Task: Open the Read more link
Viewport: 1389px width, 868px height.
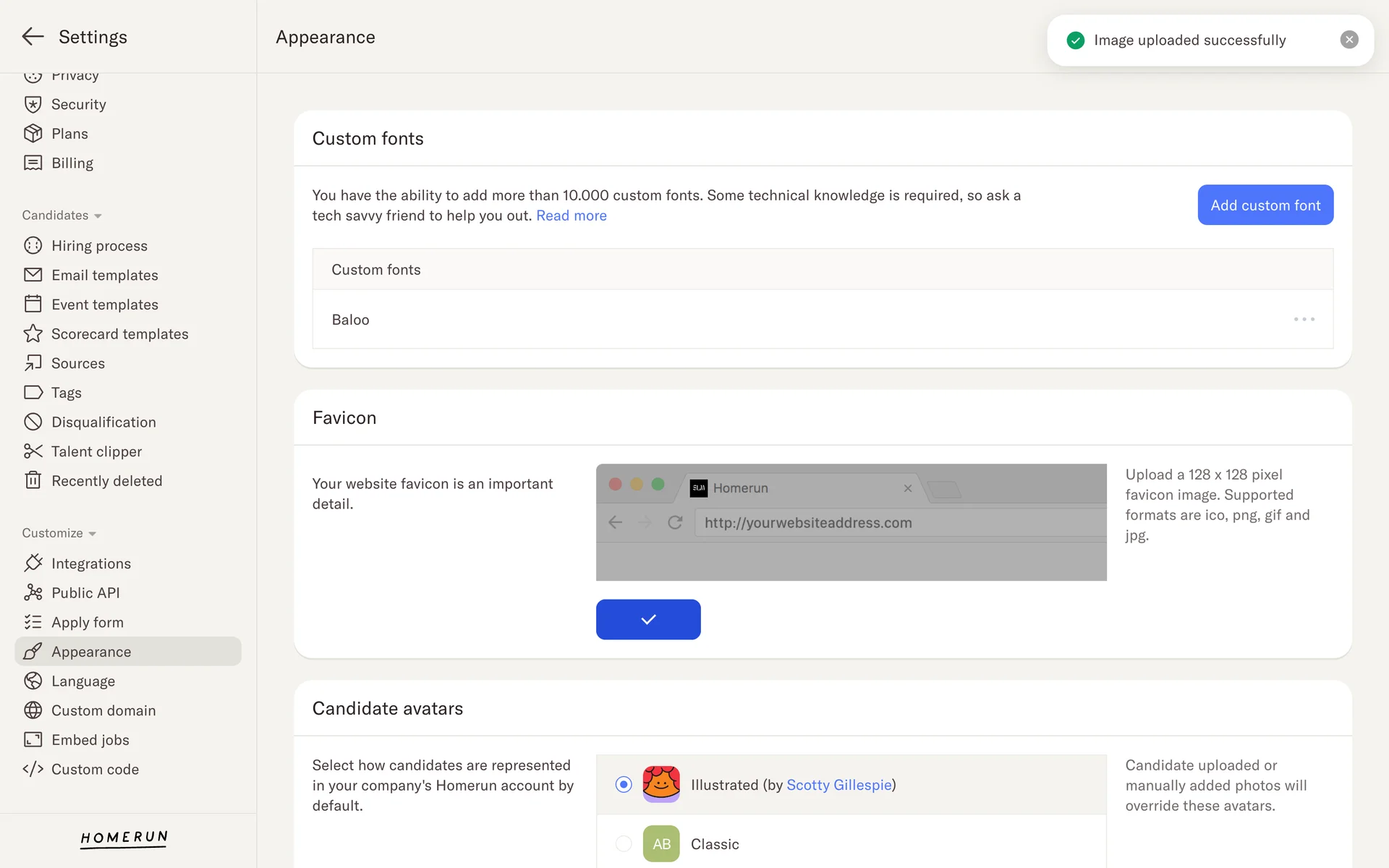Action: [571, 216]
